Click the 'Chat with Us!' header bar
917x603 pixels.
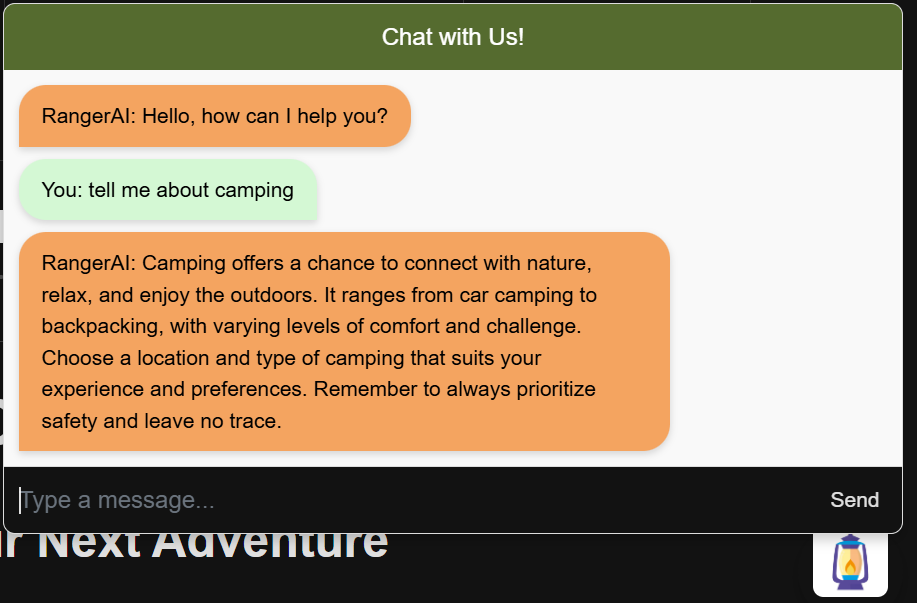453,36
